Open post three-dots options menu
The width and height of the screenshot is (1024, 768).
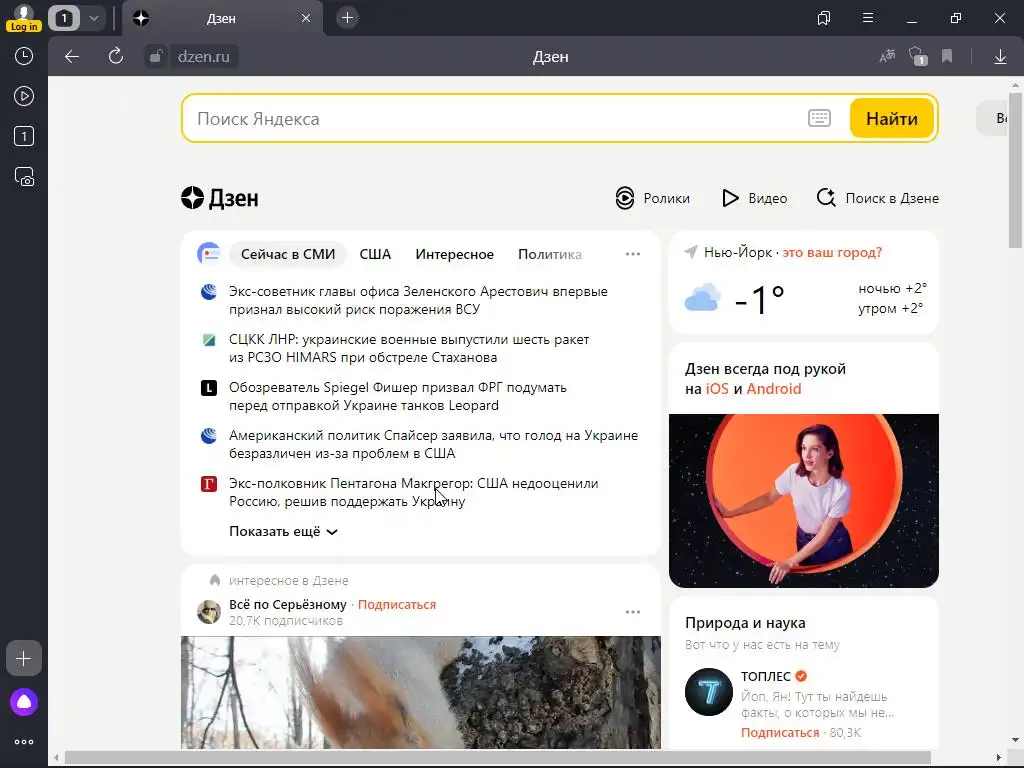pos(633,612)
